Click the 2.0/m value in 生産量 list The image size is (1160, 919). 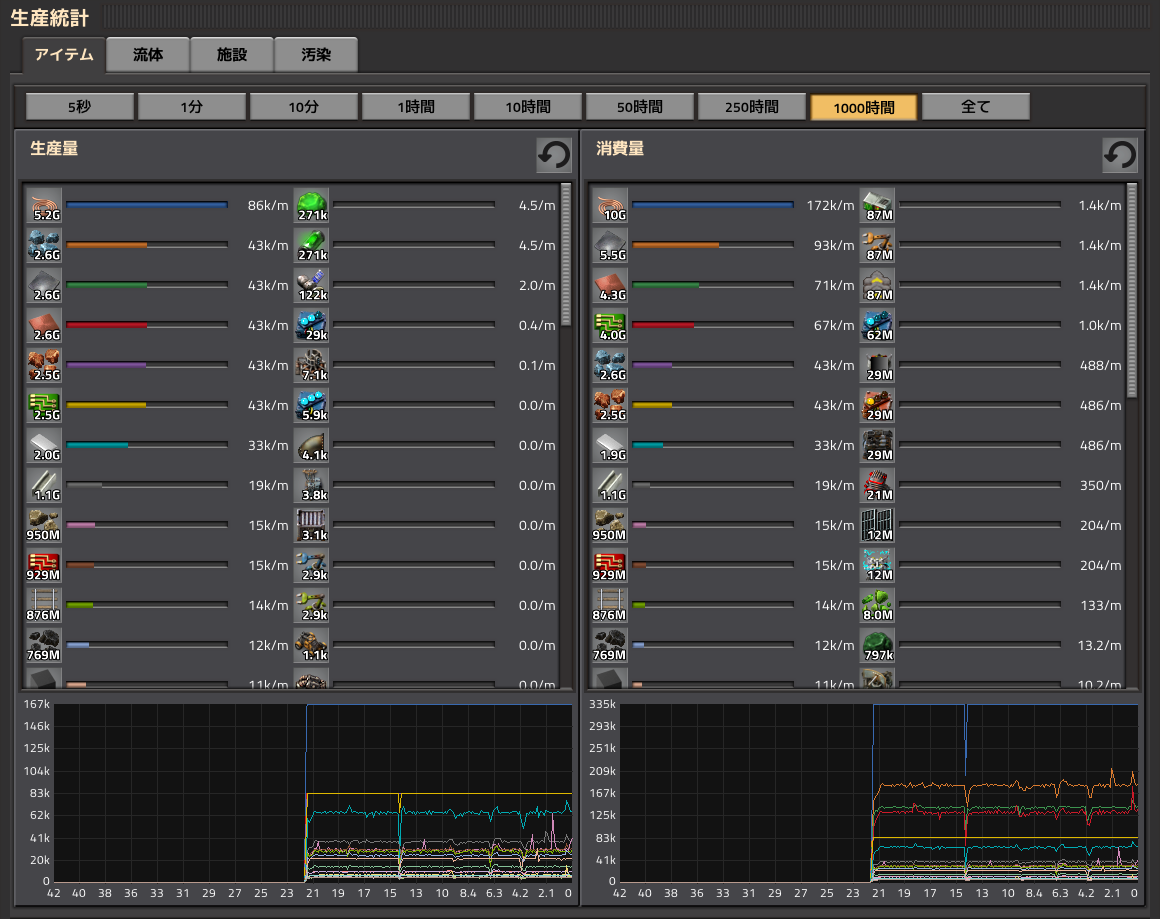click(x=537, y=285)
